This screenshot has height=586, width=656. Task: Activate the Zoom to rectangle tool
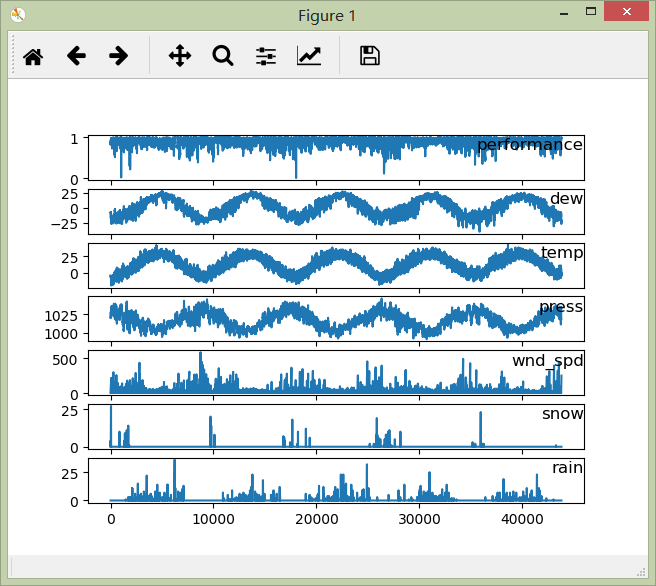pyautogui.click(x=223, y=56)
